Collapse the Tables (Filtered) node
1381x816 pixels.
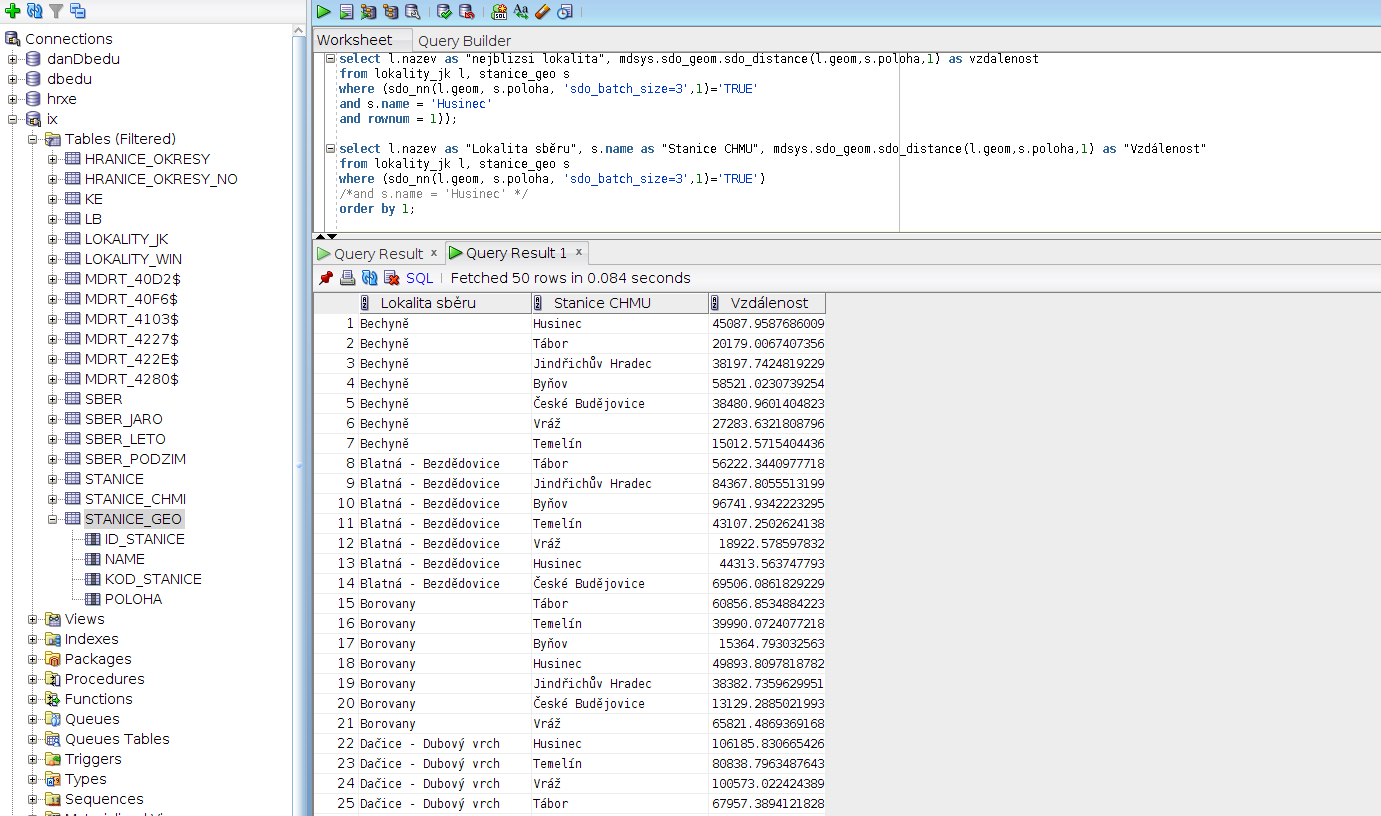[33, 139]
